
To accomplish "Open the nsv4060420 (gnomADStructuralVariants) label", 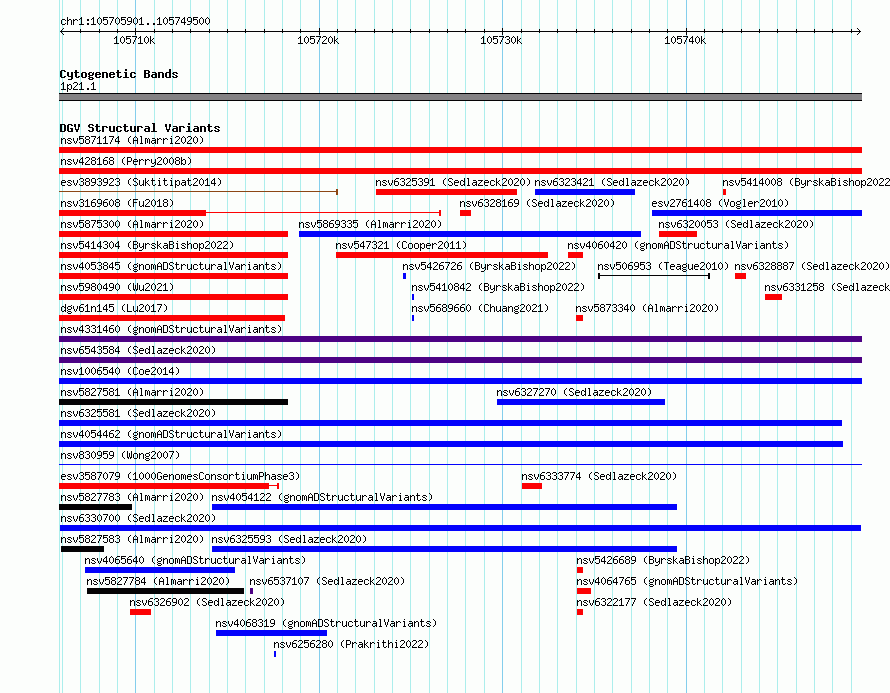I will (x=678, y=245).
